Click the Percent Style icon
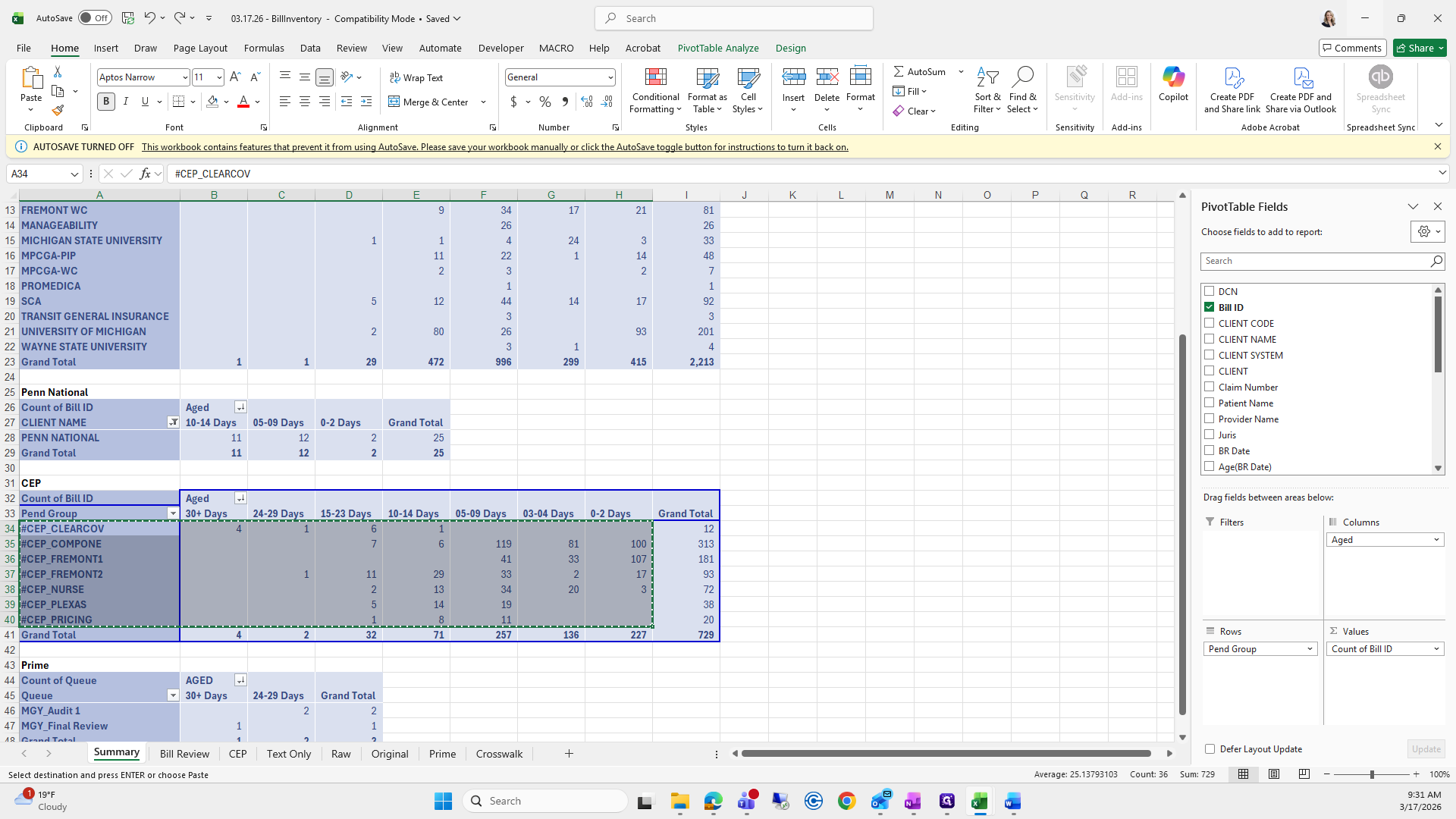This screenshot has height=819, width=1456. [544, 102]
